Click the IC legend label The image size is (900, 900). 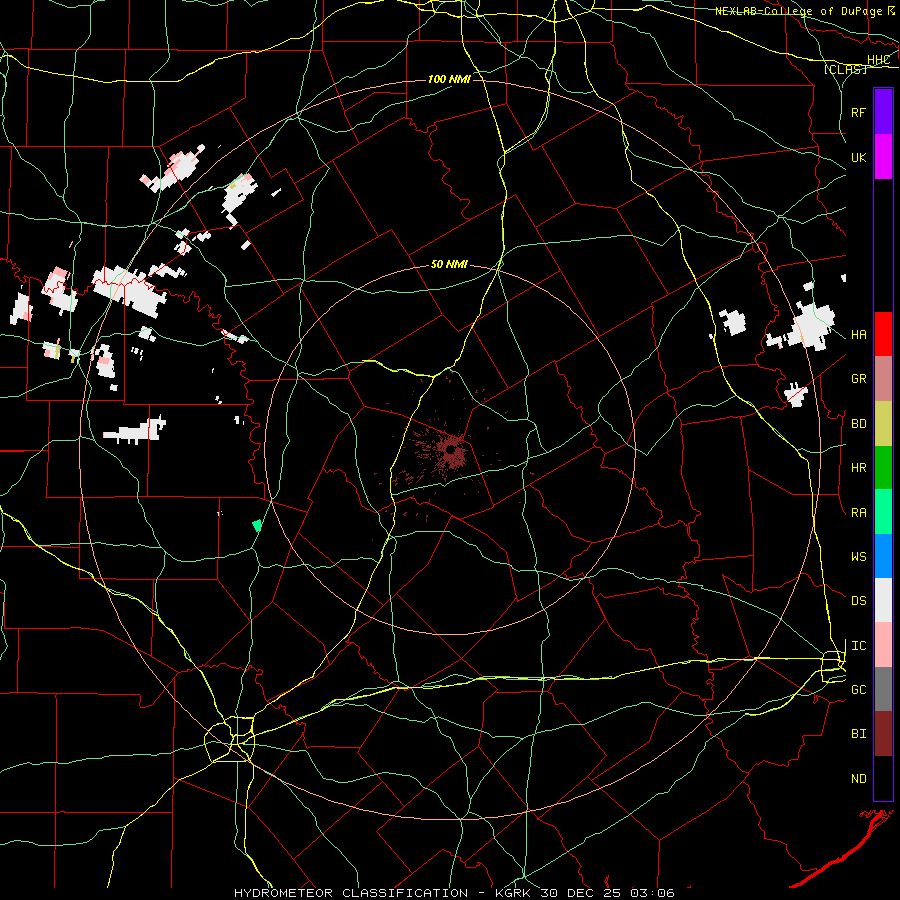pos(858,646)
